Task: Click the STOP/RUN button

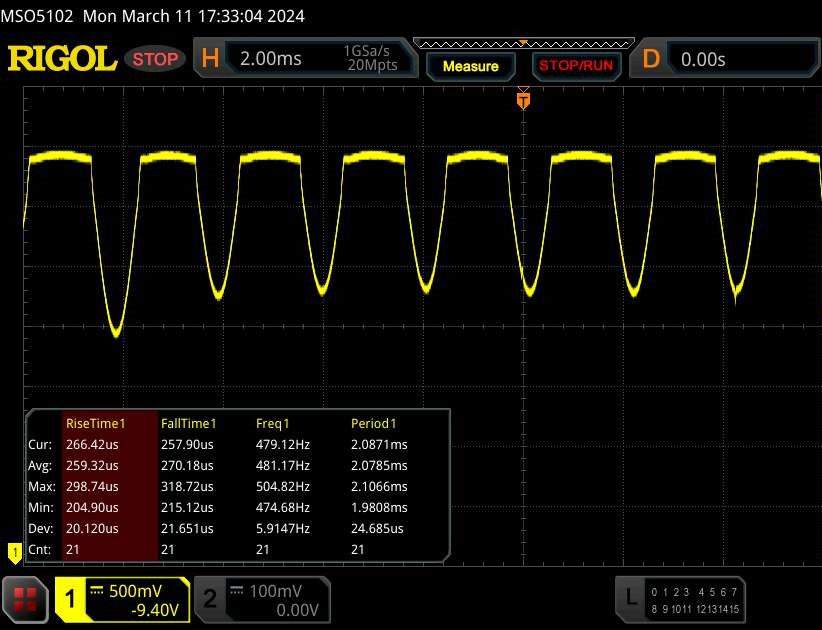Action: [x=576, y=66]
